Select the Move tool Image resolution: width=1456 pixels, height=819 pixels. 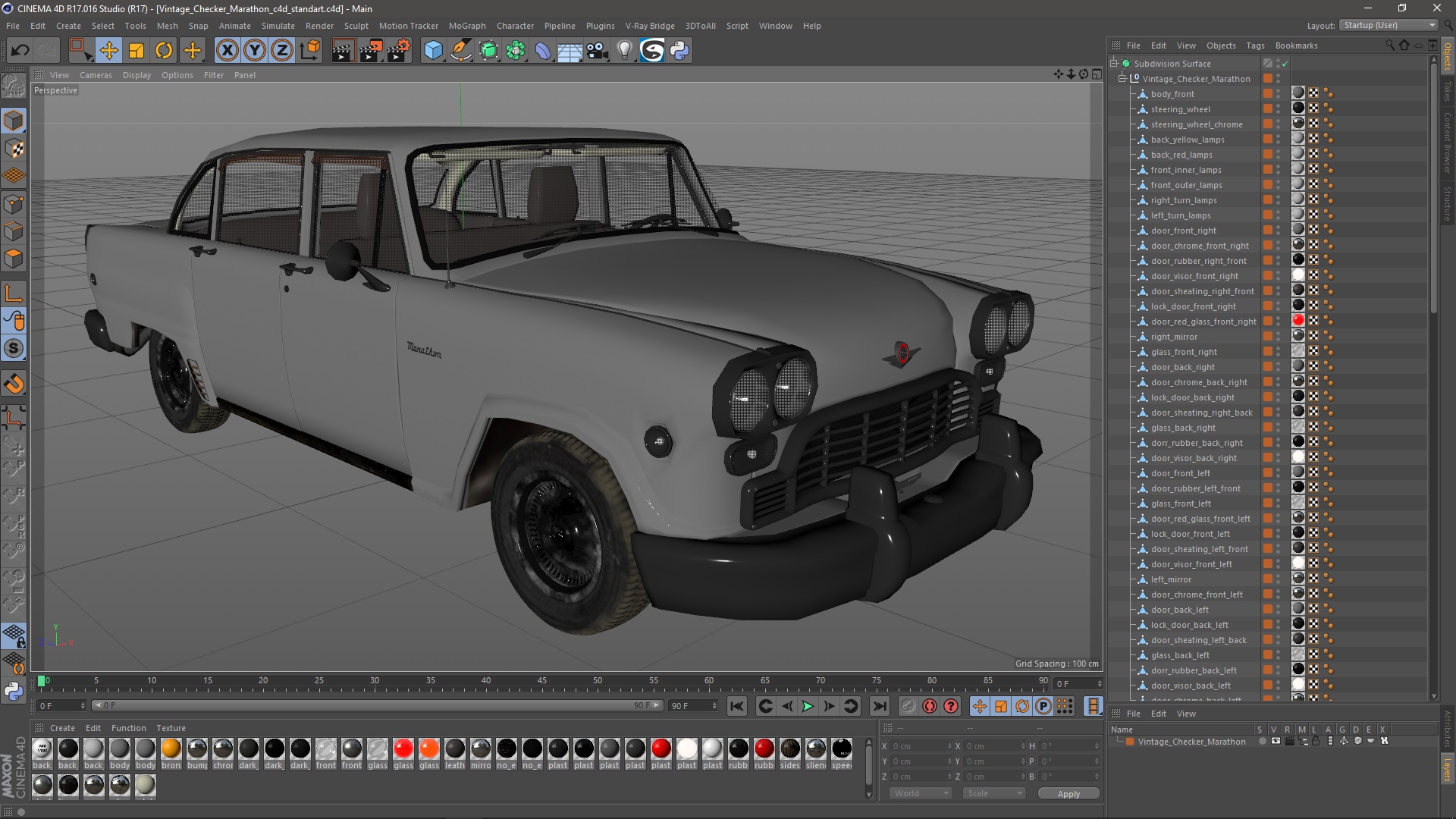pyautogui.click(x=108, y=51)
